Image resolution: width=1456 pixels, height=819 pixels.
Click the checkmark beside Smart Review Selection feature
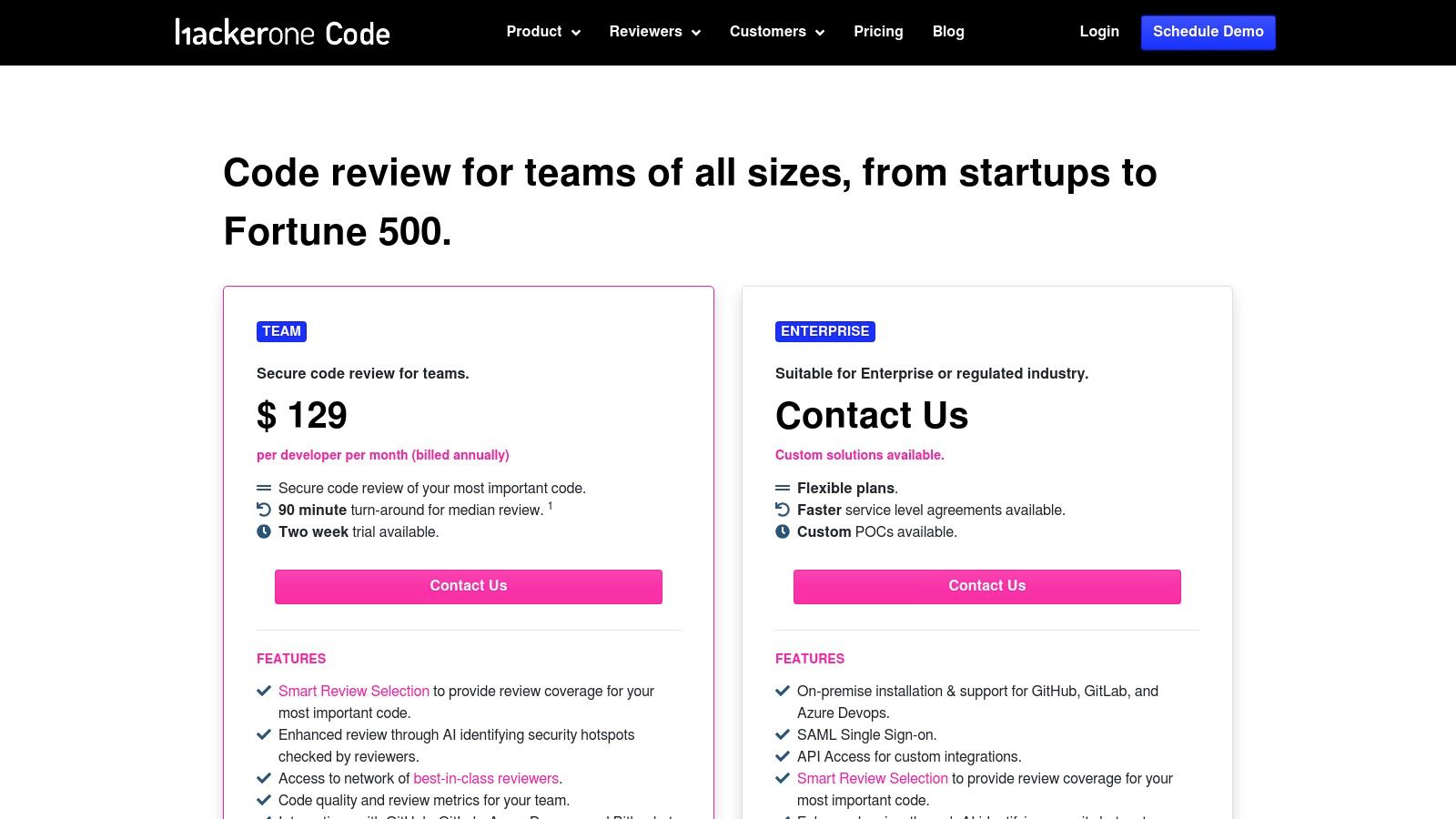265,690
